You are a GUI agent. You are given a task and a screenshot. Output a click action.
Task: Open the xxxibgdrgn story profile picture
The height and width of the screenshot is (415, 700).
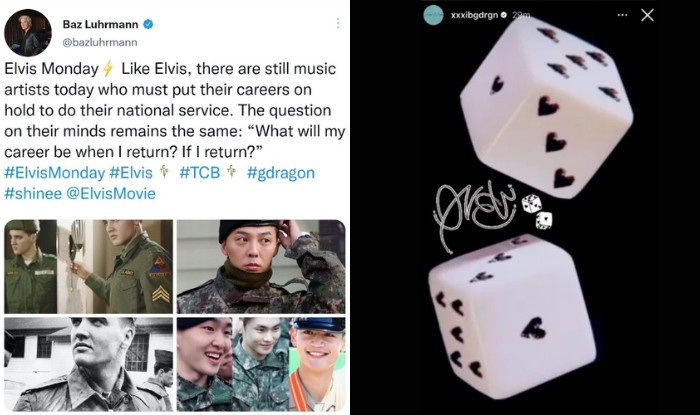pyautogui.click(x=433, y=15)
